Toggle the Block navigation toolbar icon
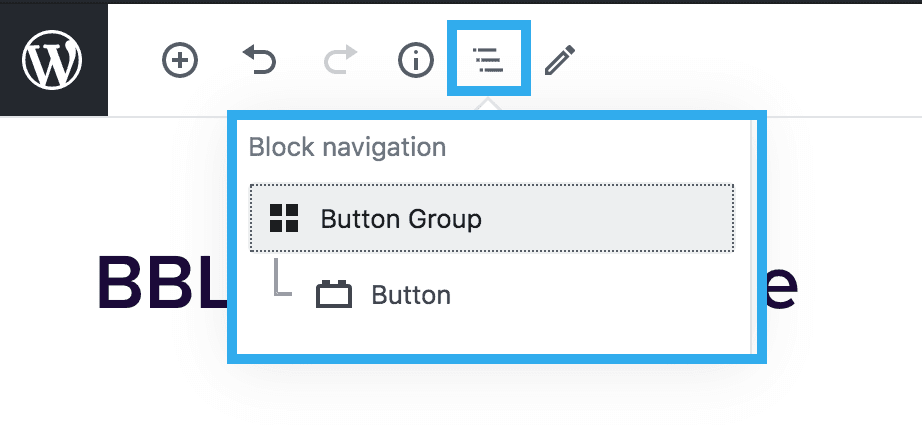The height and width of the screenshot is (426, 922). (x=488, y=61)
